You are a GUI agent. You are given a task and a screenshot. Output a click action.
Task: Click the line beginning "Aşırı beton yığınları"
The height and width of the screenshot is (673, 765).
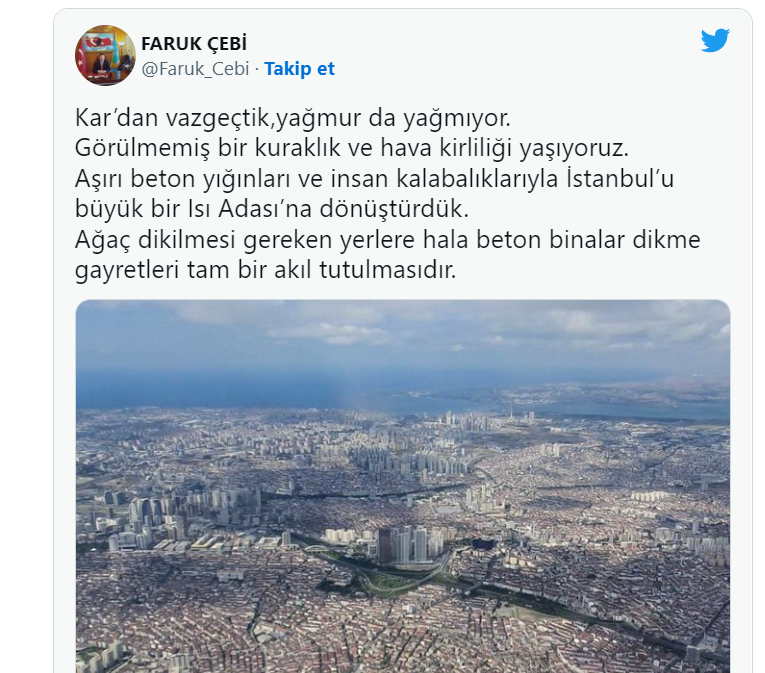(x=374, y=179)
